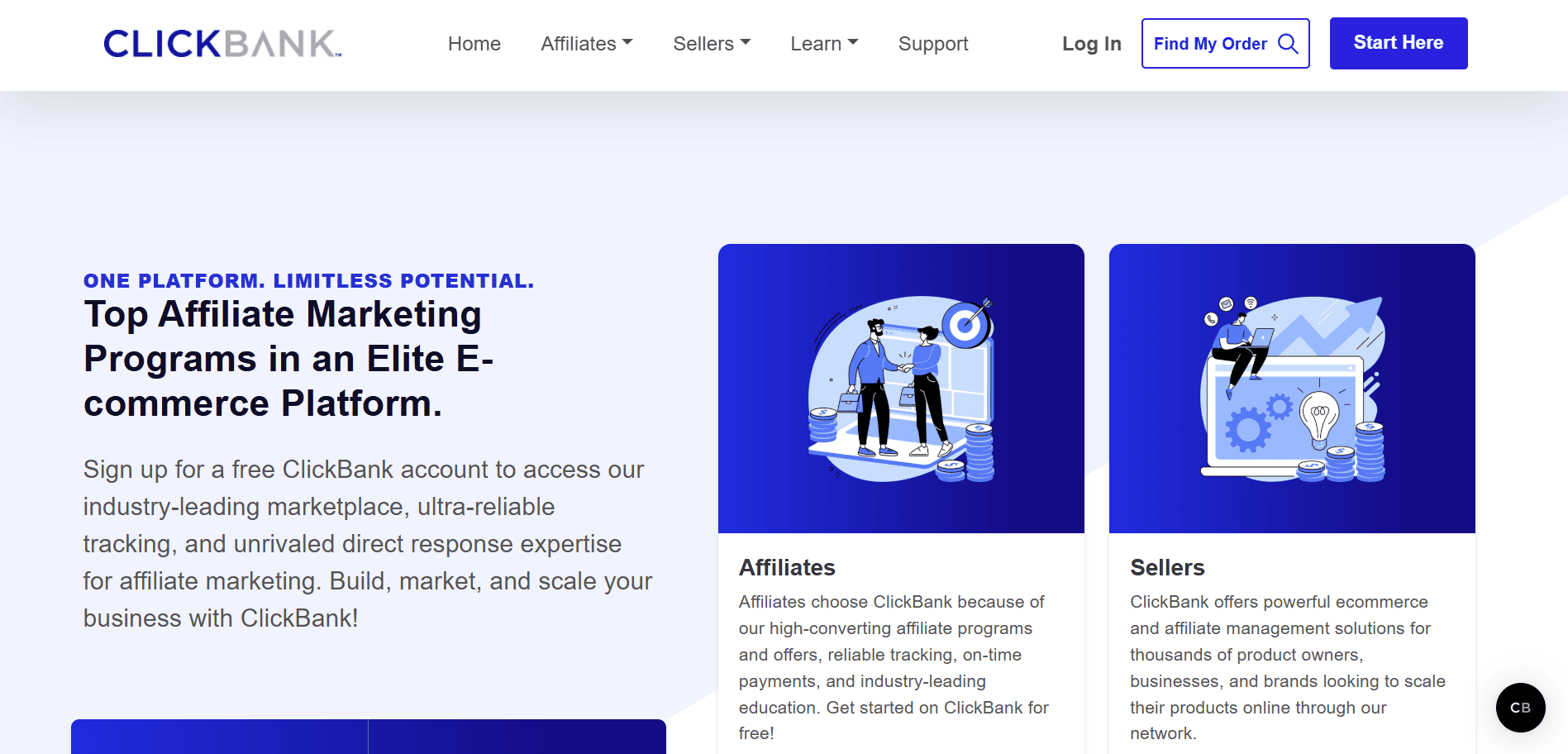
Task: Click the Sellers card description text
Action: 1288,668
